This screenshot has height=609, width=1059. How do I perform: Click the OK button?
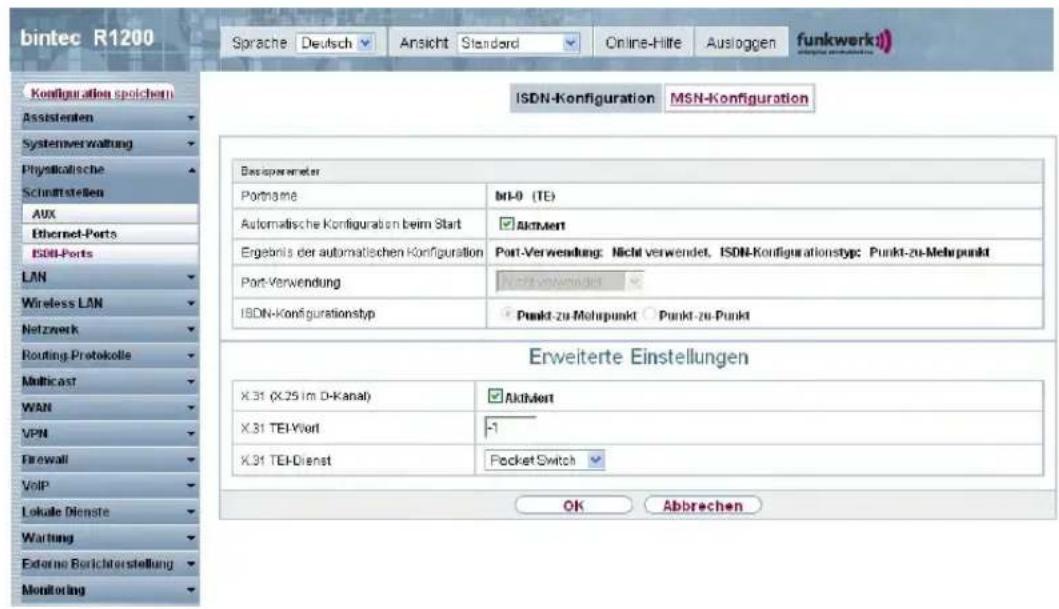click(573, 506)
